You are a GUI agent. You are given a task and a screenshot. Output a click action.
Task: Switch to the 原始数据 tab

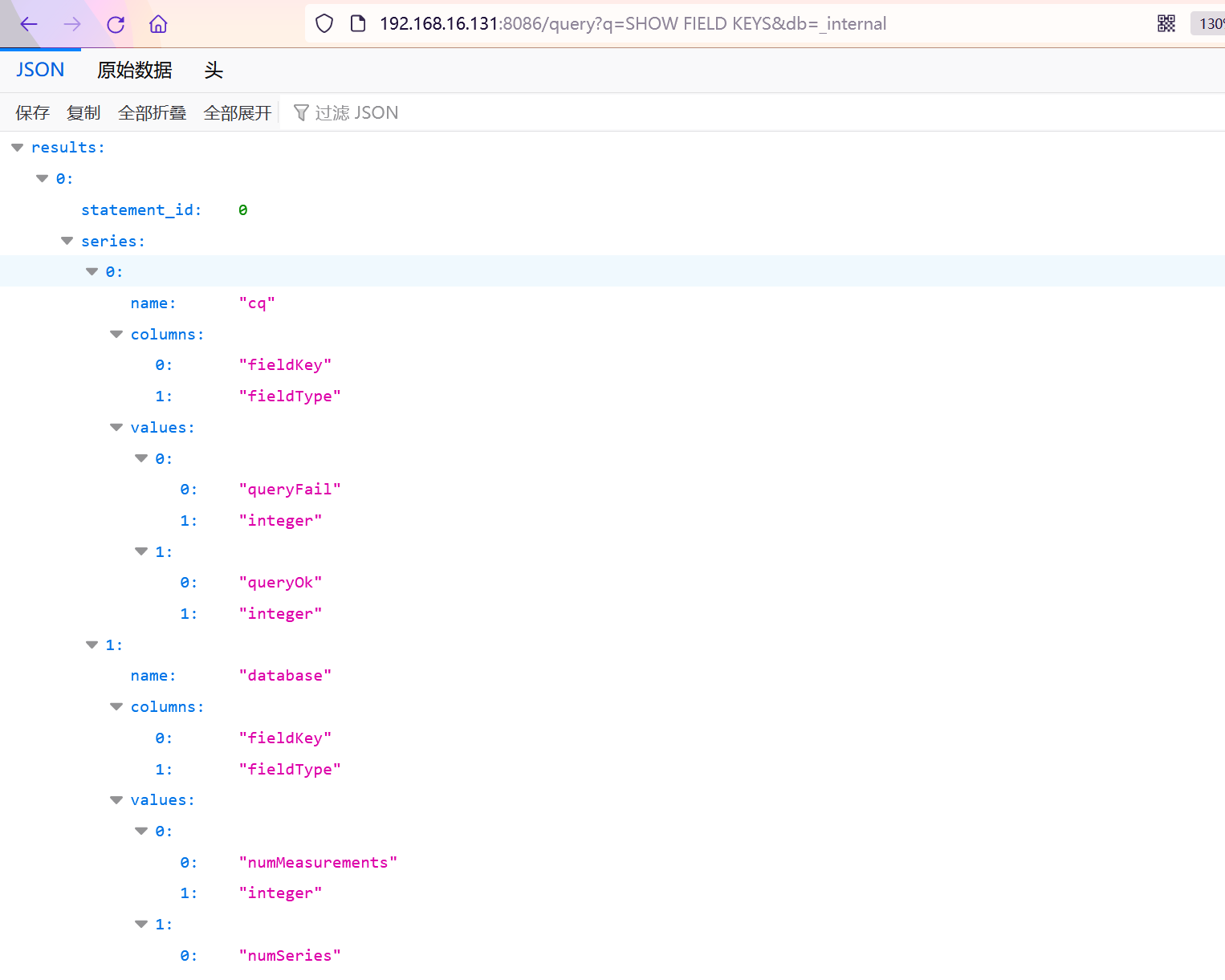pyautogui.click(x=134, y=70)
